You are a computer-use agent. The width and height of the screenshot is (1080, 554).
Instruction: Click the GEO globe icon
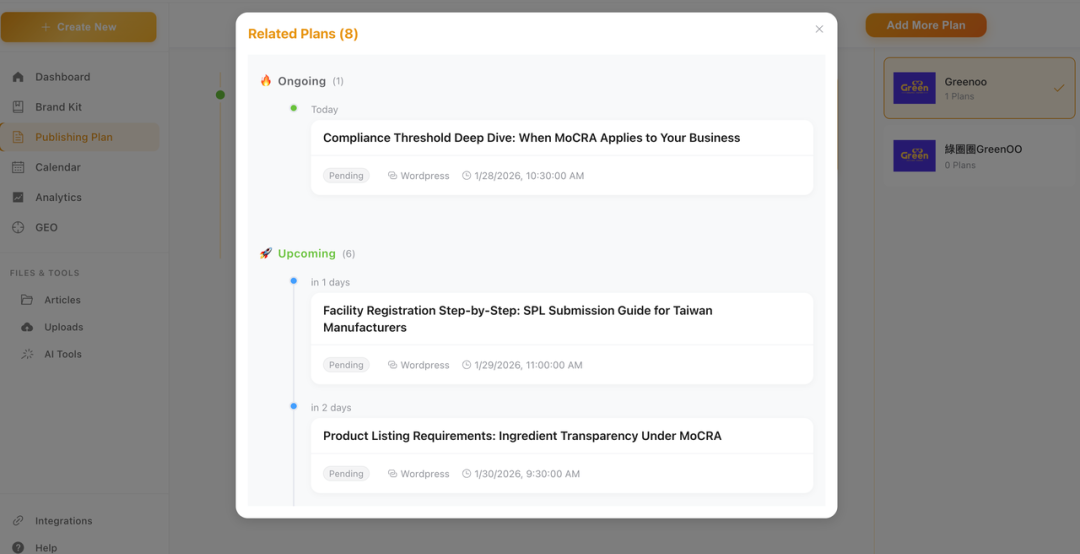coord(18,227)
